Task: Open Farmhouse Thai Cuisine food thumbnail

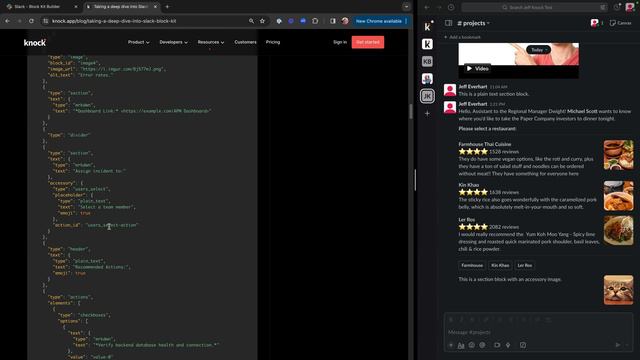Action: point(618,155)
